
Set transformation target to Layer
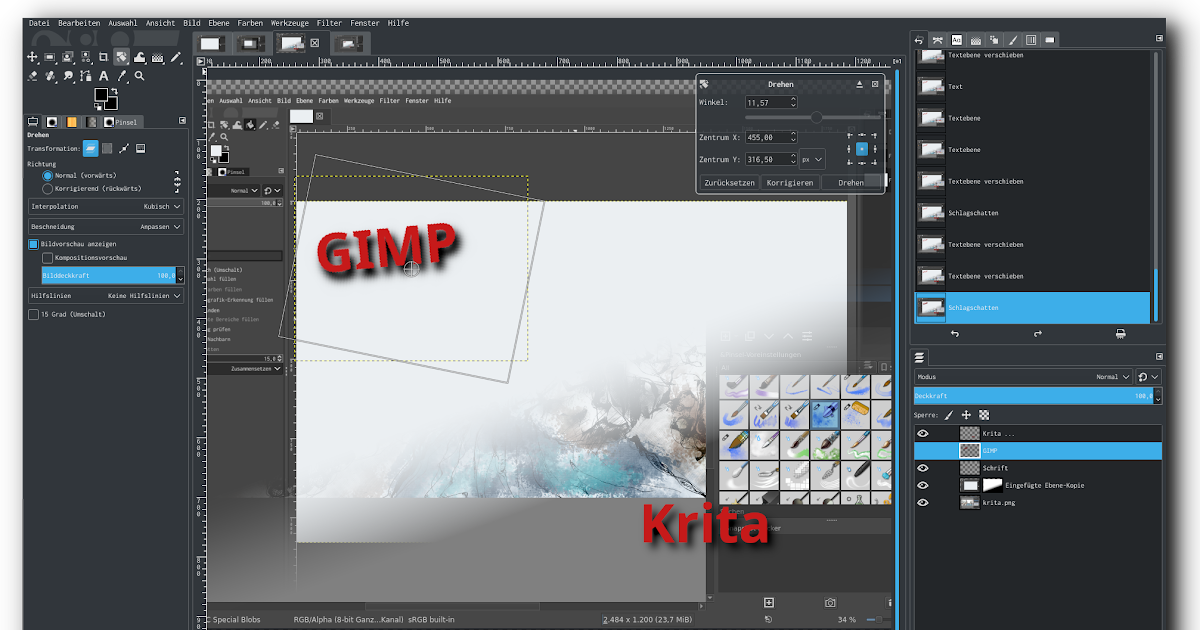[x=90, y=148]
